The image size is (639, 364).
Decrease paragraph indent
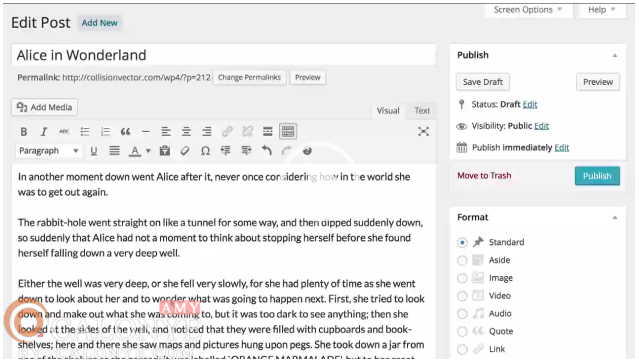coord(226,151)
